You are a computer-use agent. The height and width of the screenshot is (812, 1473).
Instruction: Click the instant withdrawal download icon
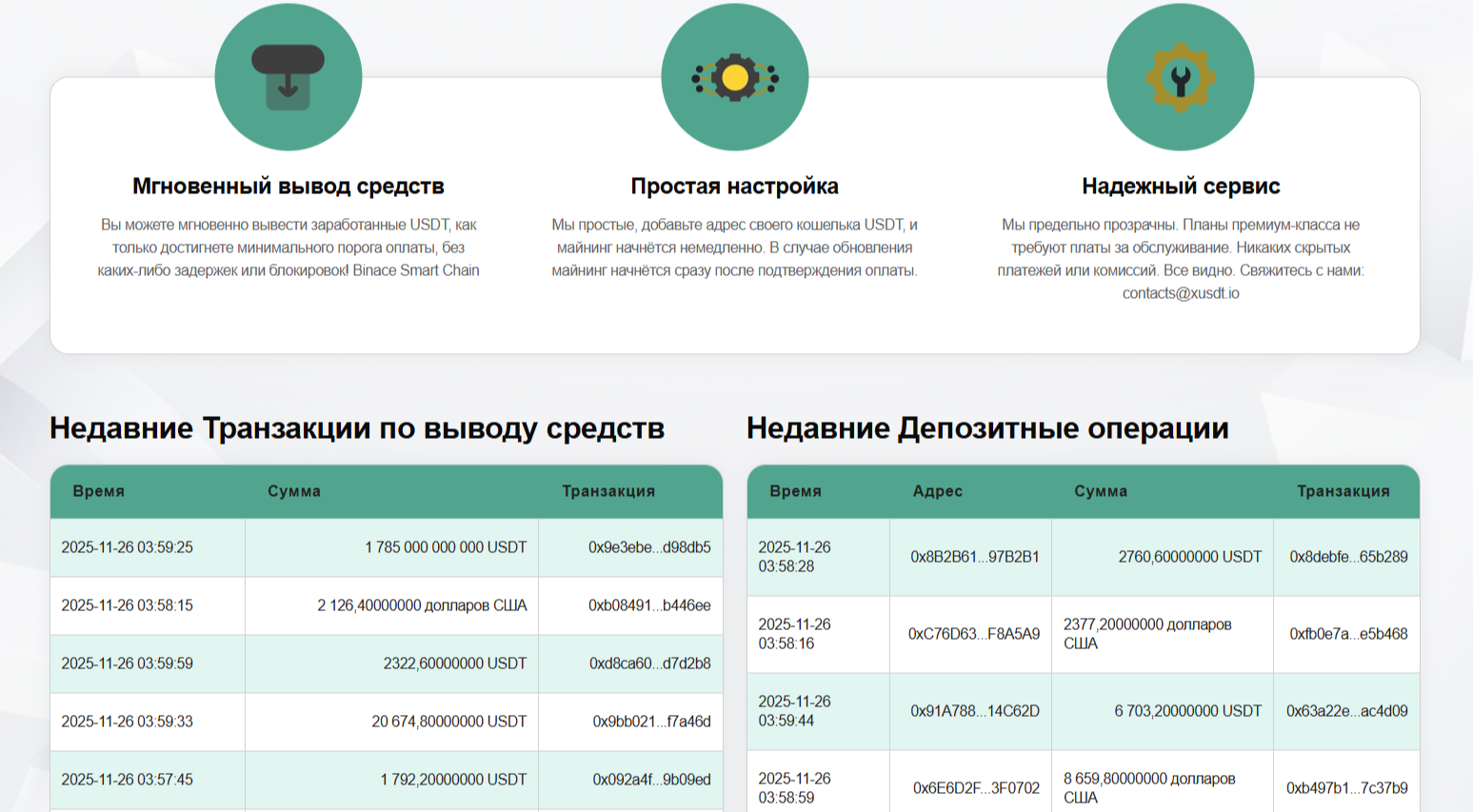point(289,77)
